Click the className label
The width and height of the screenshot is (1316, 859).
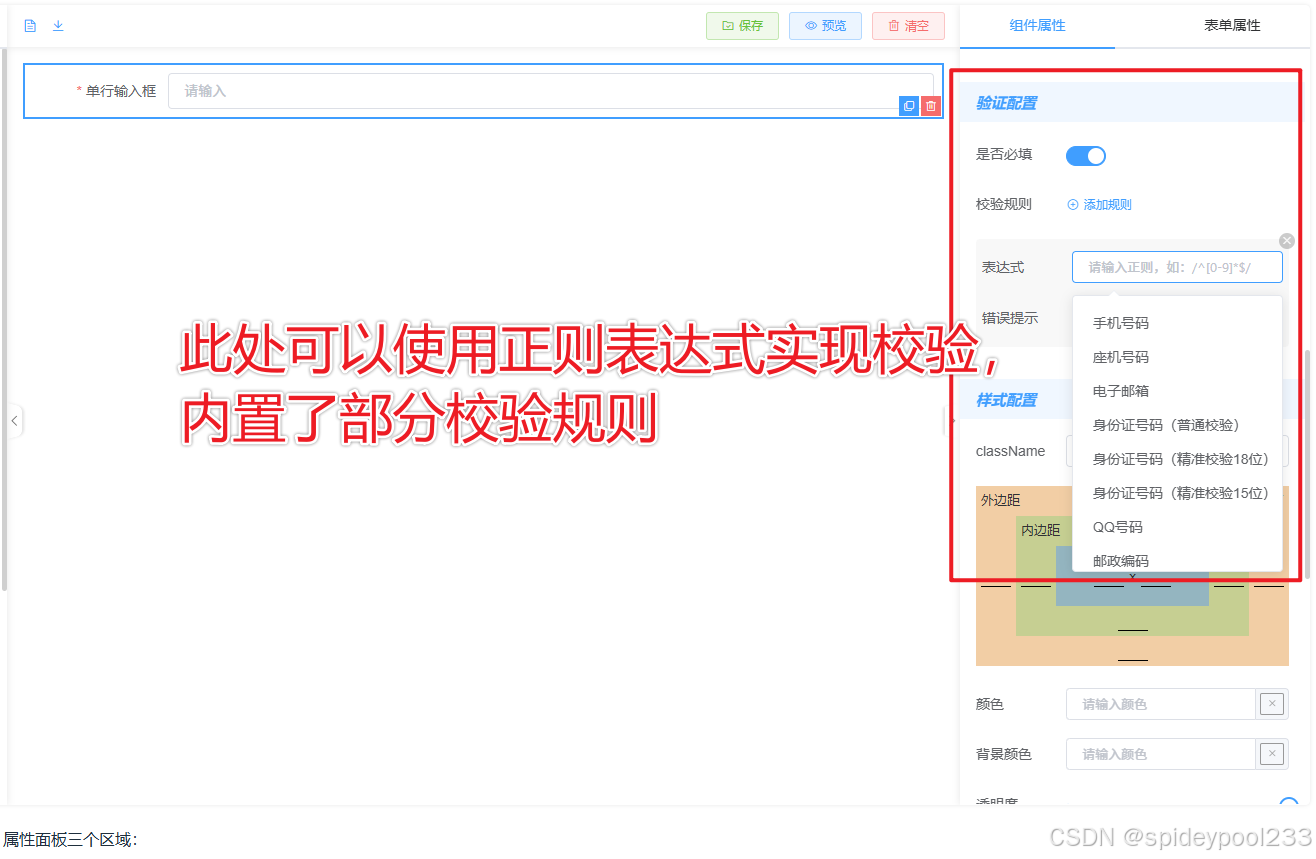coord(1011,451)
